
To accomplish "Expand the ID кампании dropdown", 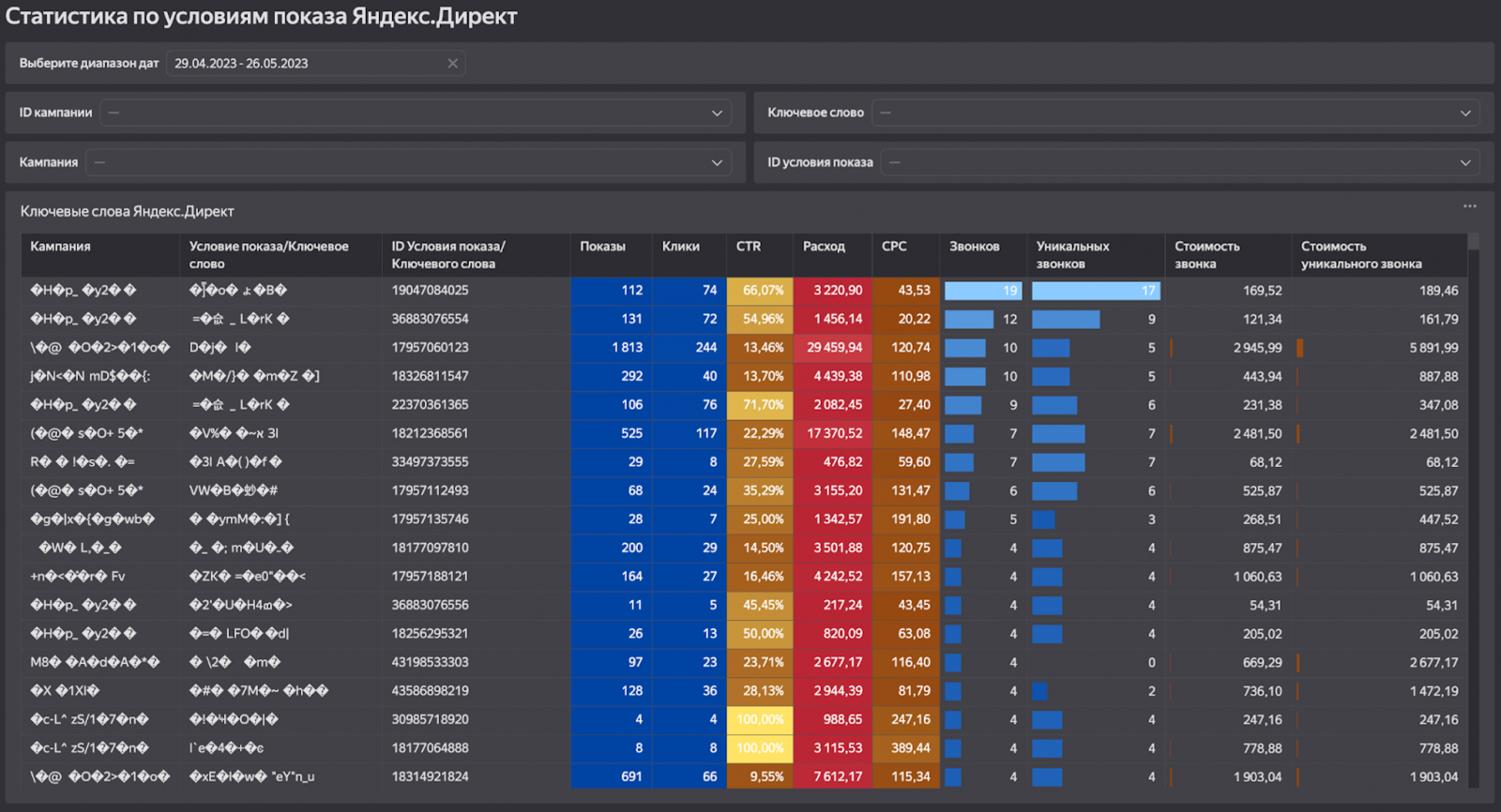I will click(x=717, y=113).
